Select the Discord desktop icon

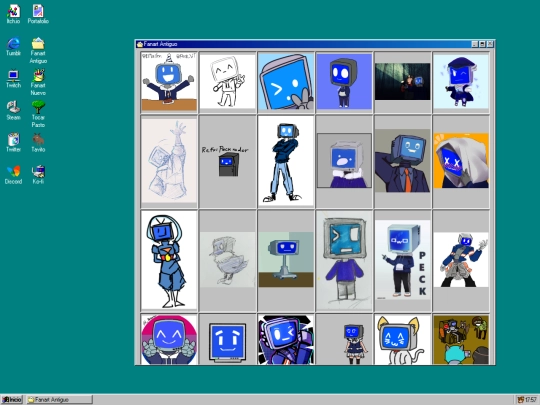13,175
